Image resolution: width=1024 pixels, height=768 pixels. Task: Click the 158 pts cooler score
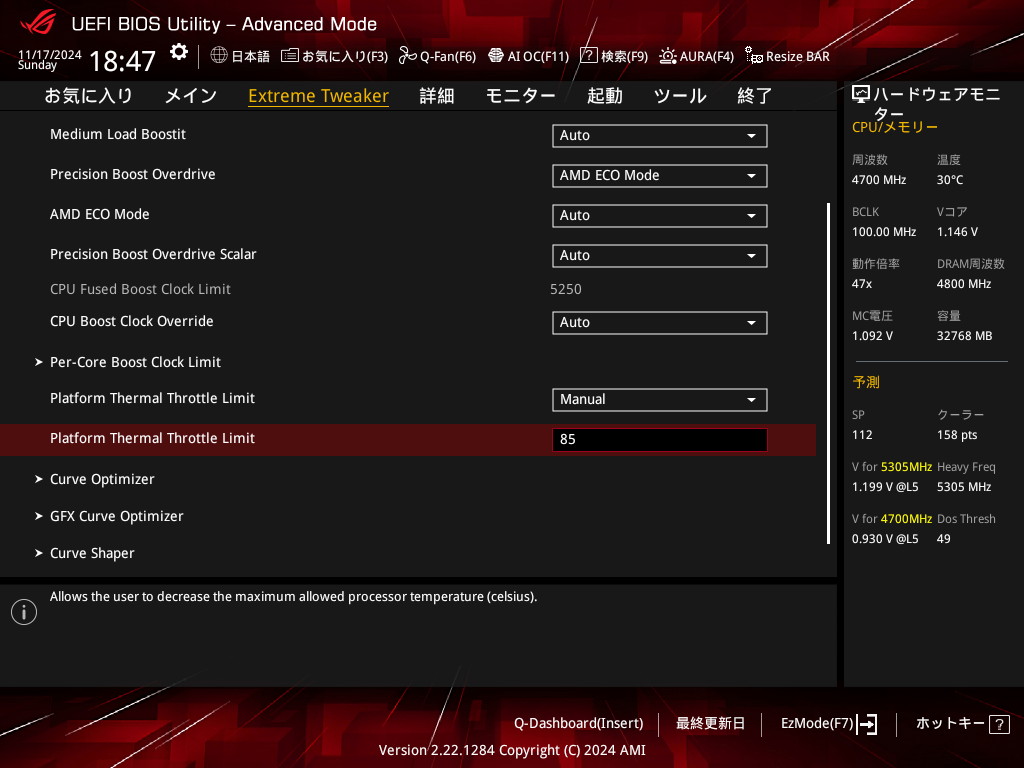click(x=957, y=435)
